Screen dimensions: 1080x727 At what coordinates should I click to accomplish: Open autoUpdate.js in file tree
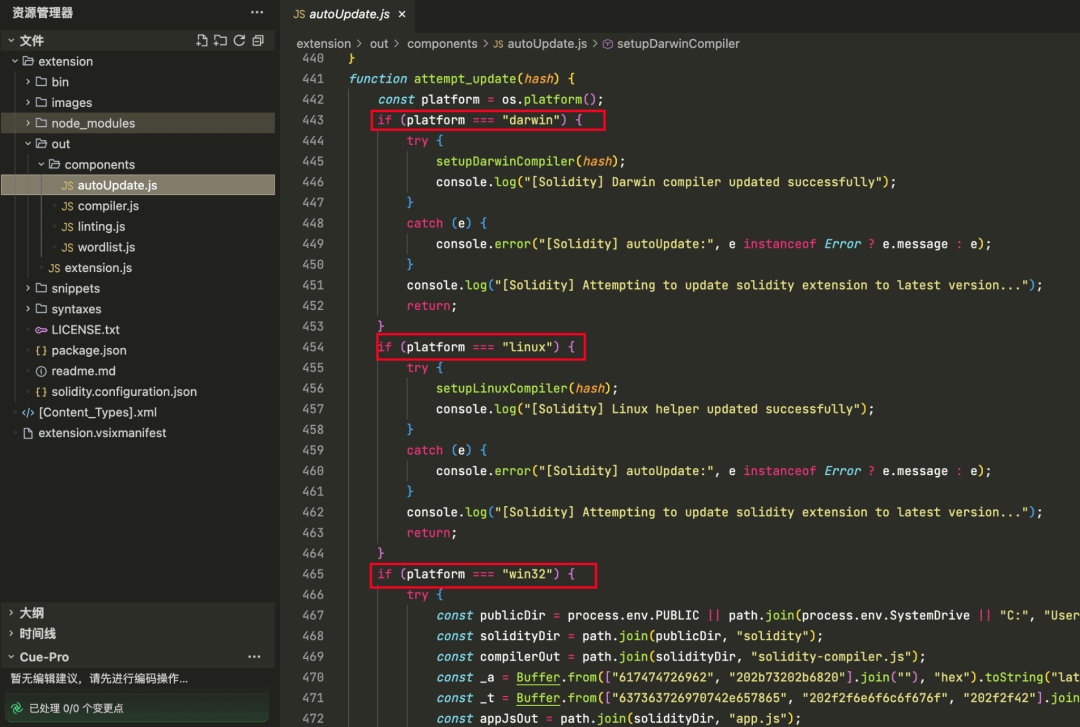[138, 185]
